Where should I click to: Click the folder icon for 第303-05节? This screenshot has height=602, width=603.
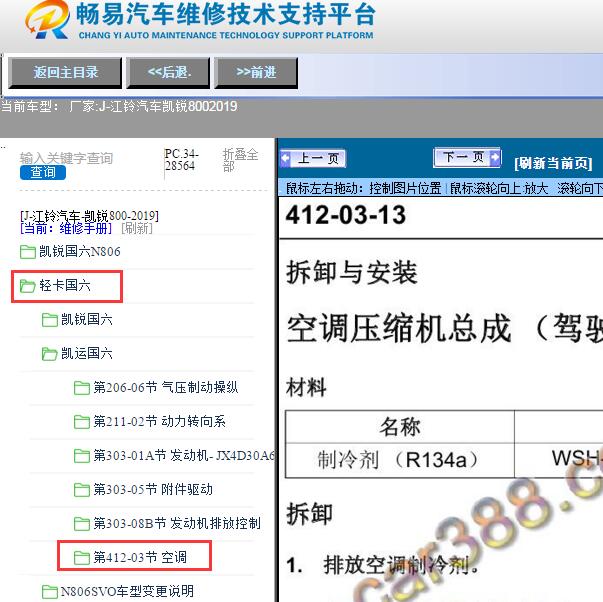point(82,490)
